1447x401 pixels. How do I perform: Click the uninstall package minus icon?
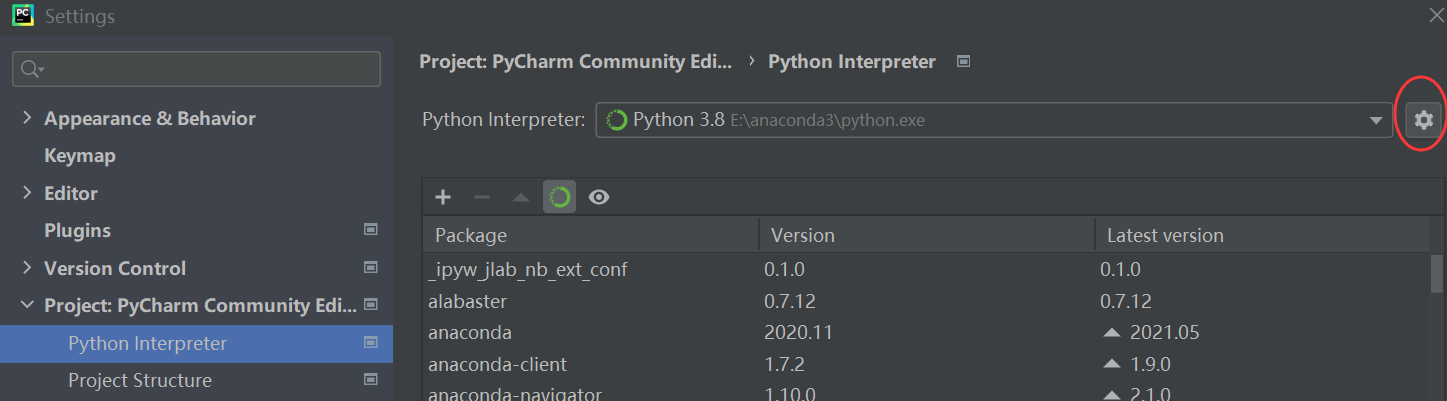tap(482, 197)
